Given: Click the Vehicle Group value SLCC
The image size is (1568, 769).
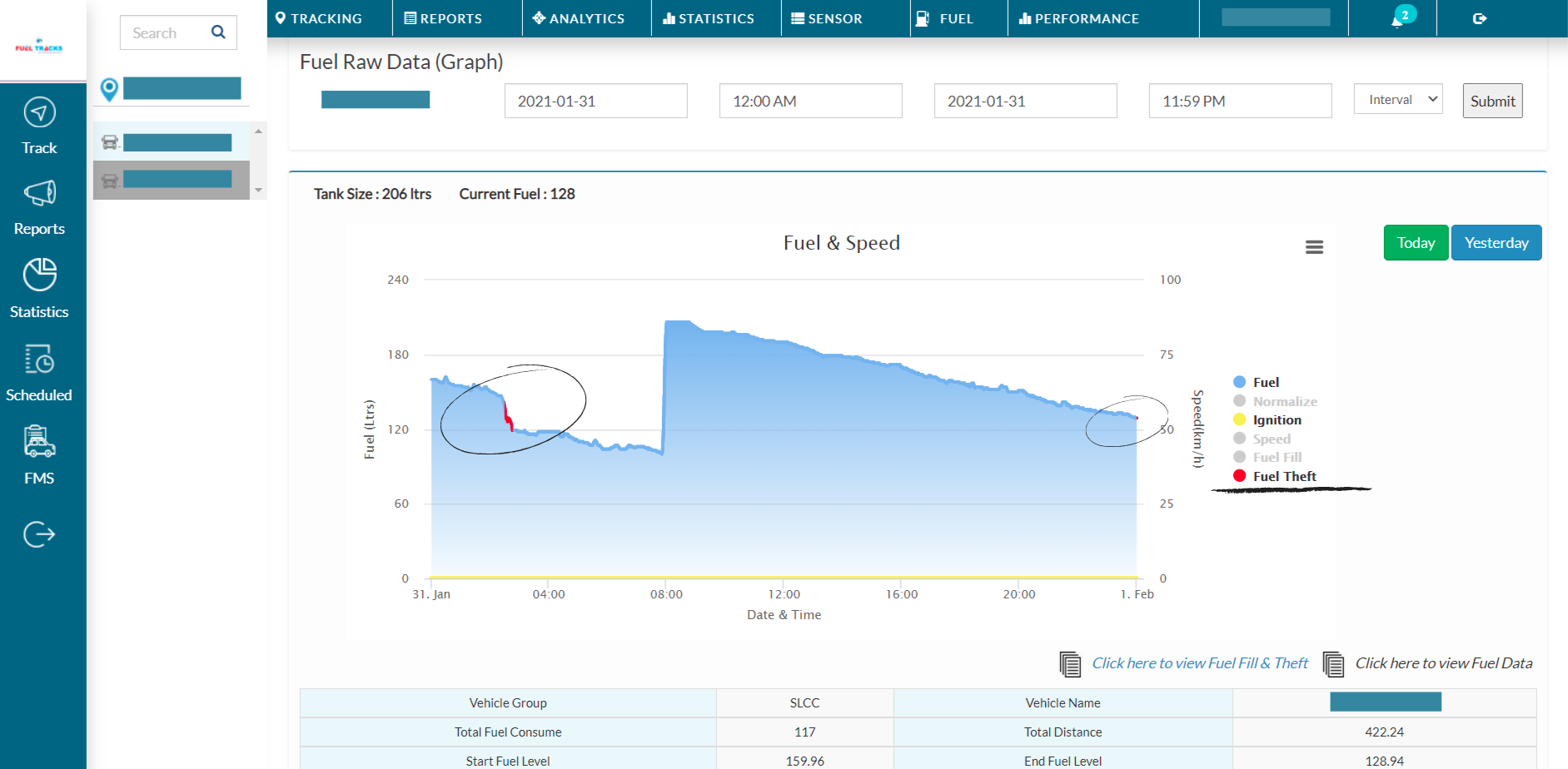Looking at the screenshot, I should click(804, 703).
